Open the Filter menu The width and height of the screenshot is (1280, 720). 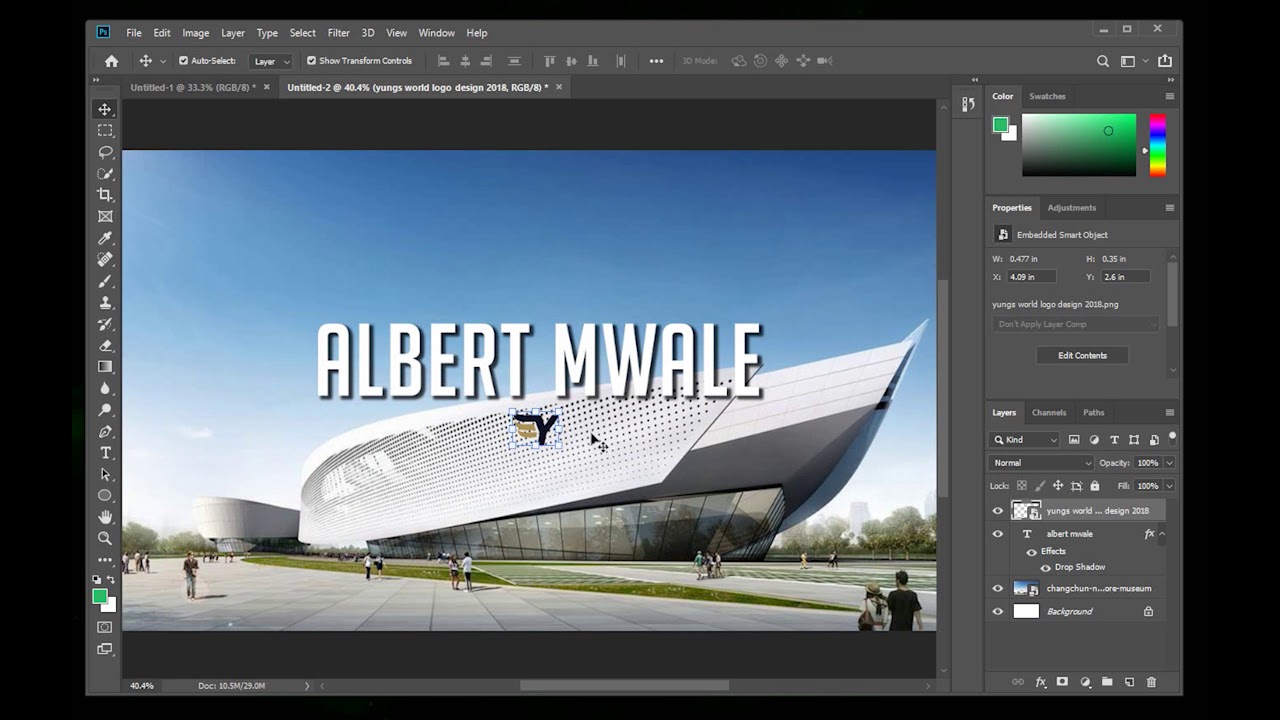339,33
